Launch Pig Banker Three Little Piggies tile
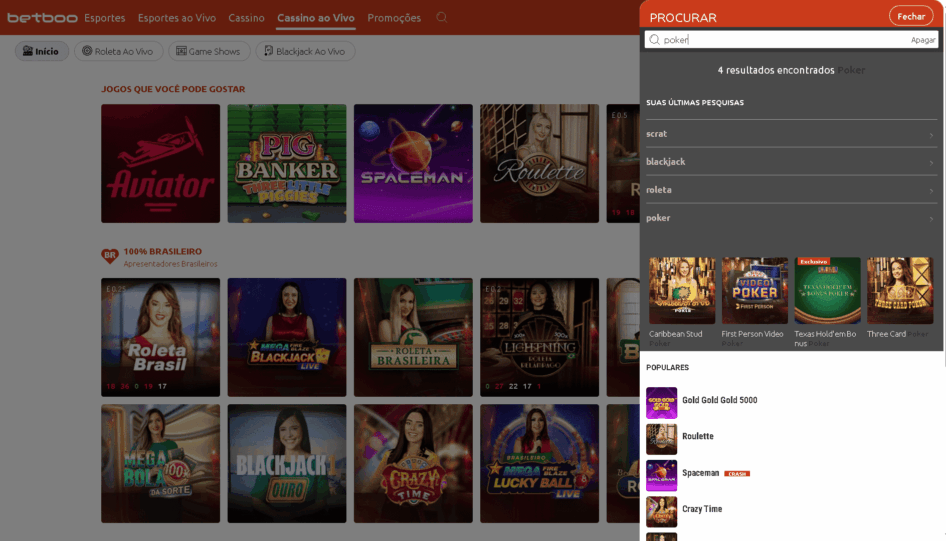This screenshot has height=541, width=946. pos(287,163)
